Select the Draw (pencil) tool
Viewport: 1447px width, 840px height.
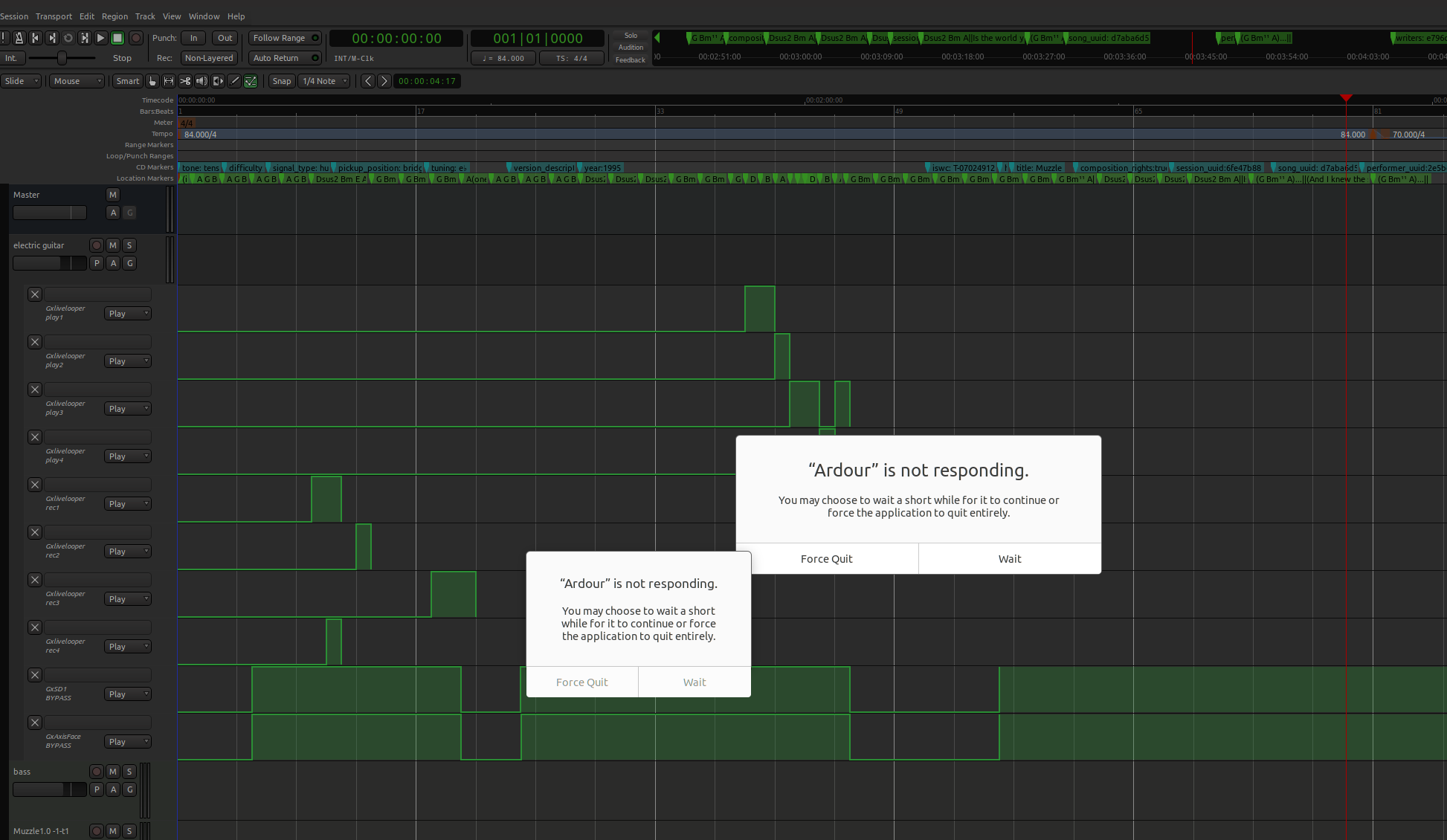click(234, 81)
